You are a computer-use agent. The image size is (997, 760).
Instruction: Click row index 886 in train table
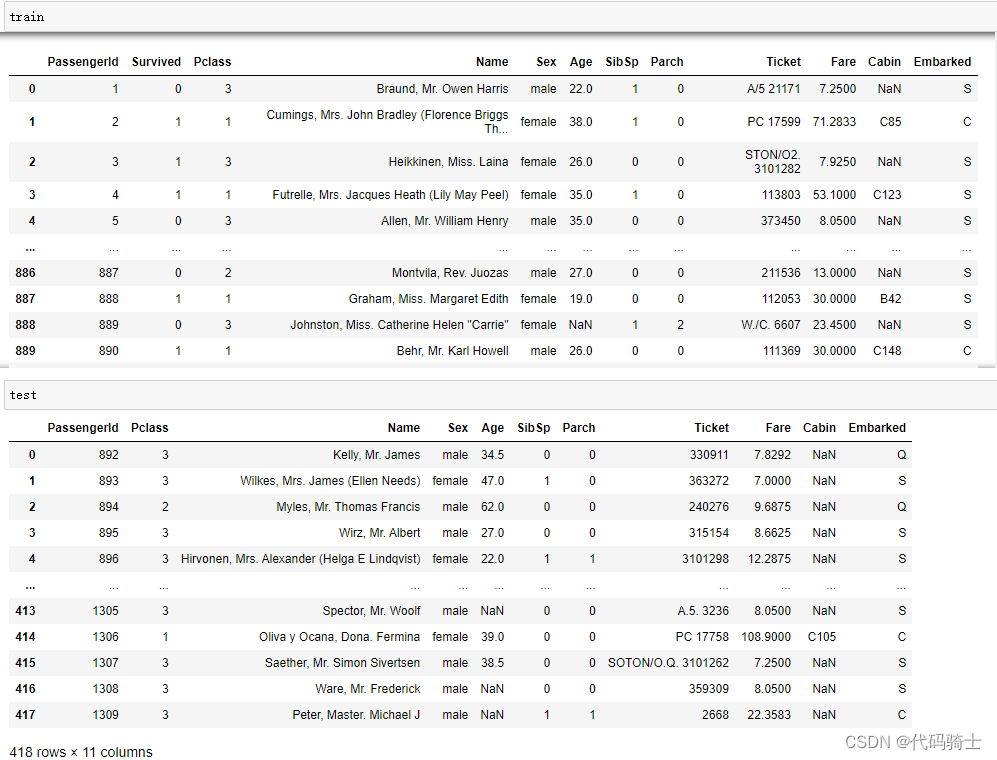point(25,273)
